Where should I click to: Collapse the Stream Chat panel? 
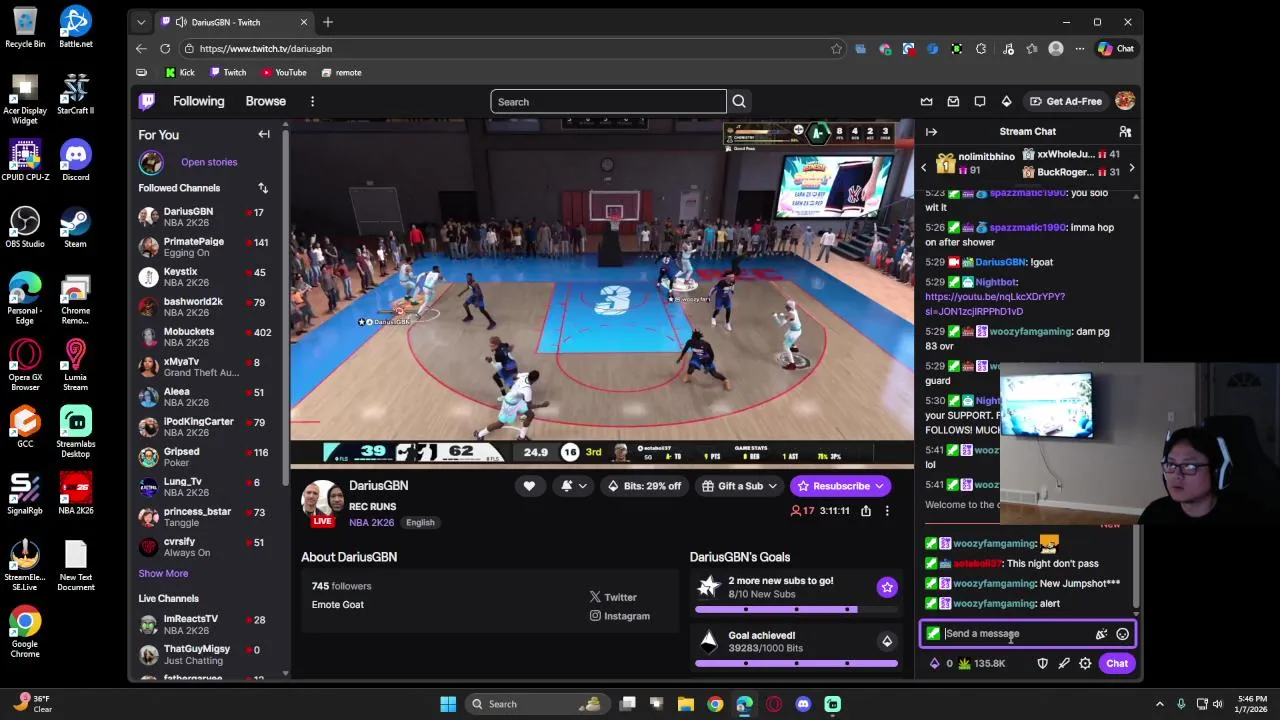pos(931,132)
